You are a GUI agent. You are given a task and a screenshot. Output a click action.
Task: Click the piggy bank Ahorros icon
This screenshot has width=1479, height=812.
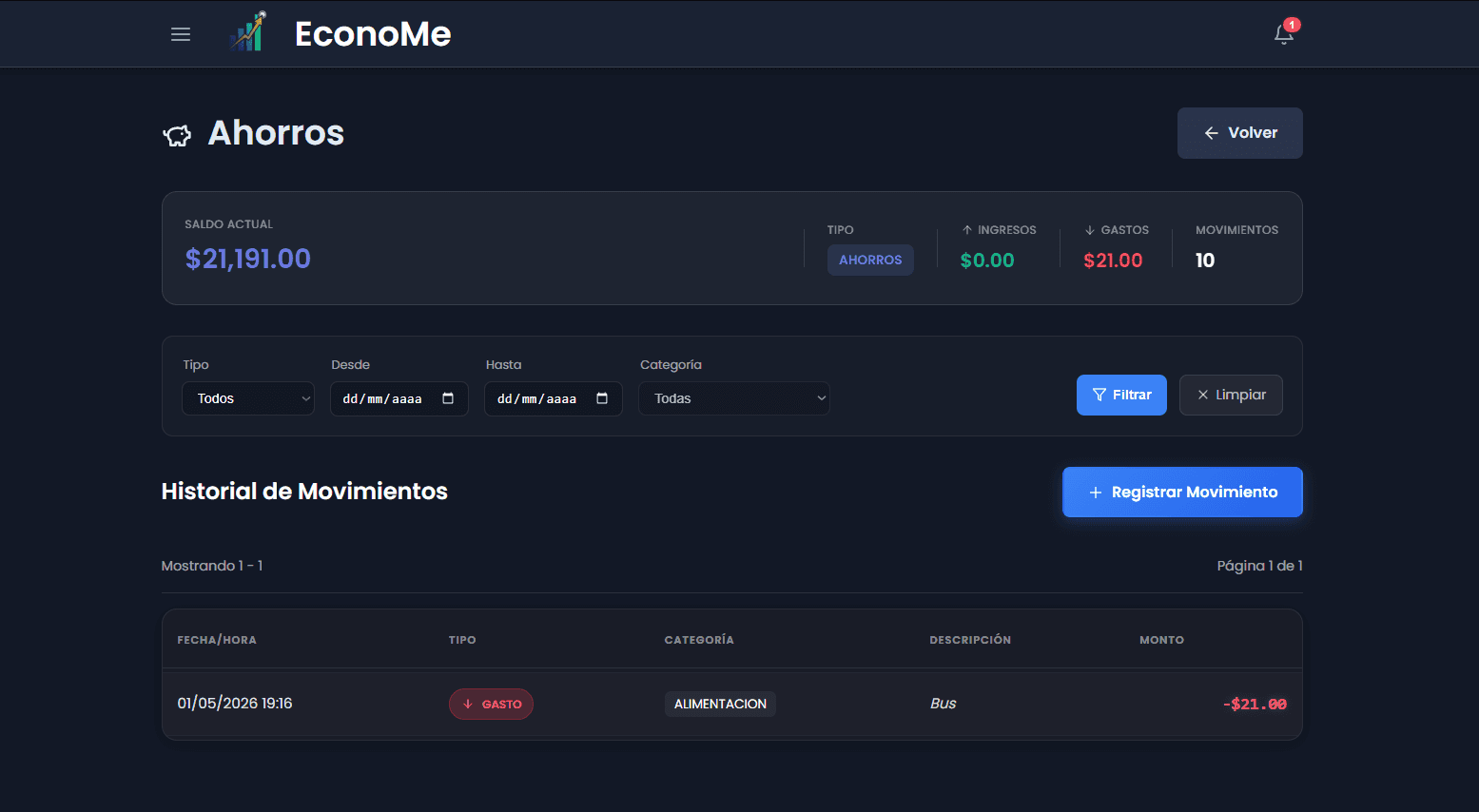[x=177, y=136]
